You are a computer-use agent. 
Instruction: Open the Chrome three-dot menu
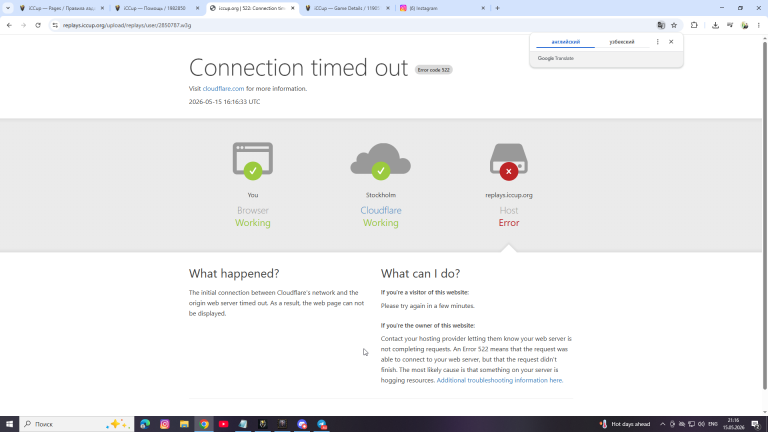click(x=758, y=25)
